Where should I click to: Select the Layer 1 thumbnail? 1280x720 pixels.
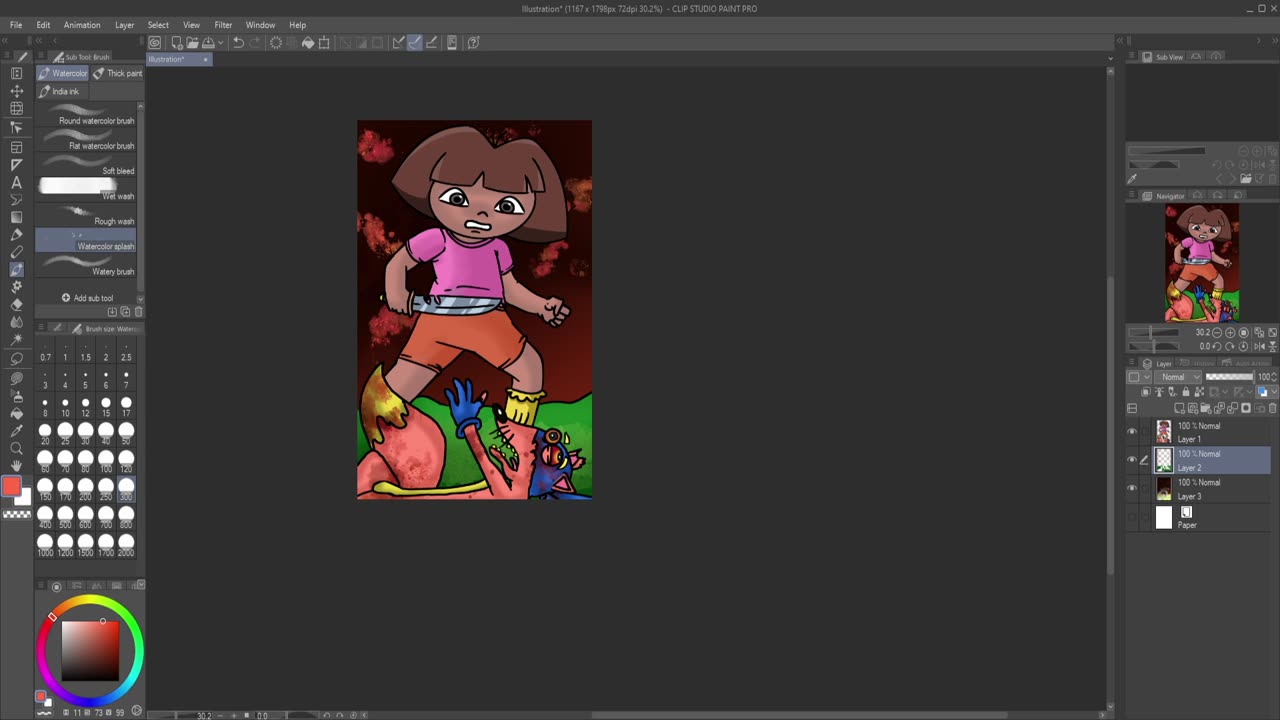(1164, 432)
